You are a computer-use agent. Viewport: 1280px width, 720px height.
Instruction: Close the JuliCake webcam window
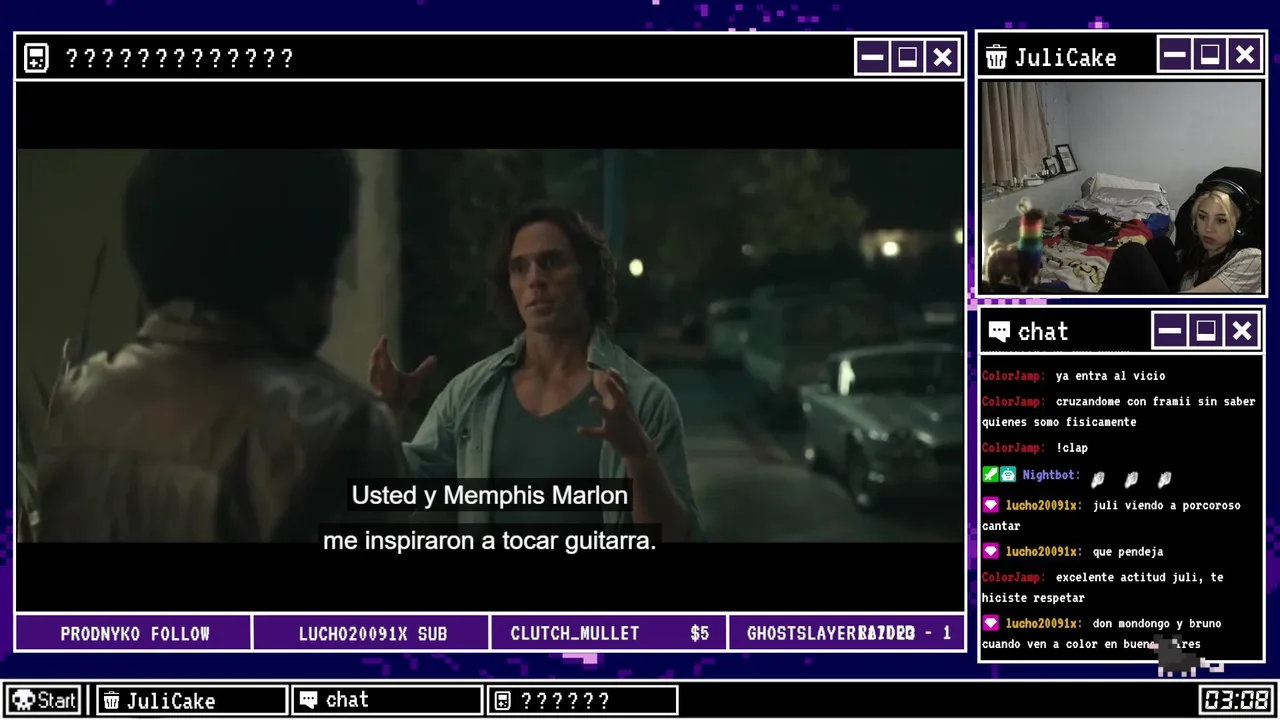[1245, 55]
